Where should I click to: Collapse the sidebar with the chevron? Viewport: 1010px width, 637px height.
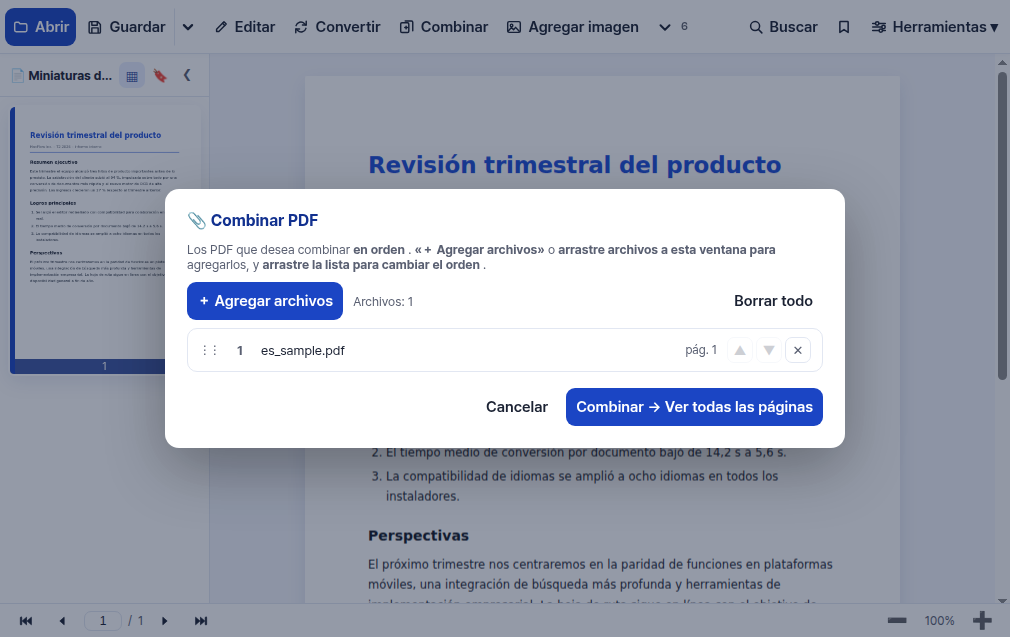[x=187, y=75]
